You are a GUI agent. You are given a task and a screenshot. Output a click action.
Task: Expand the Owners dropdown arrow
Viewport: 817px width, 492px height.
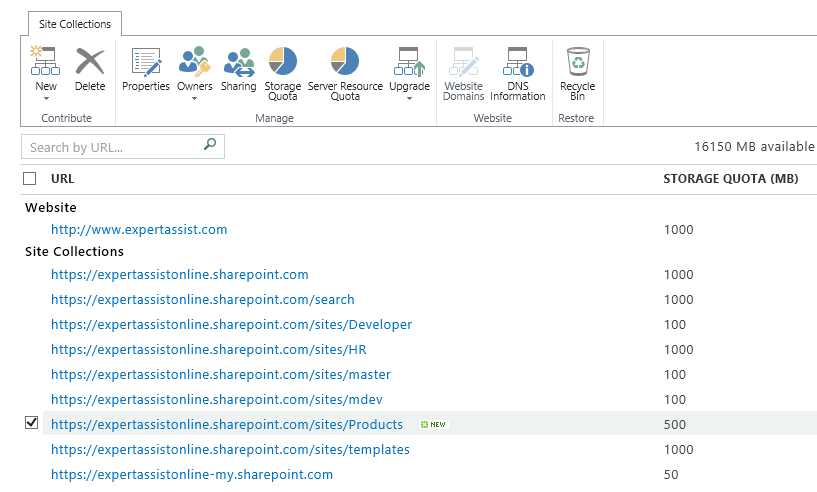[194, 98]
